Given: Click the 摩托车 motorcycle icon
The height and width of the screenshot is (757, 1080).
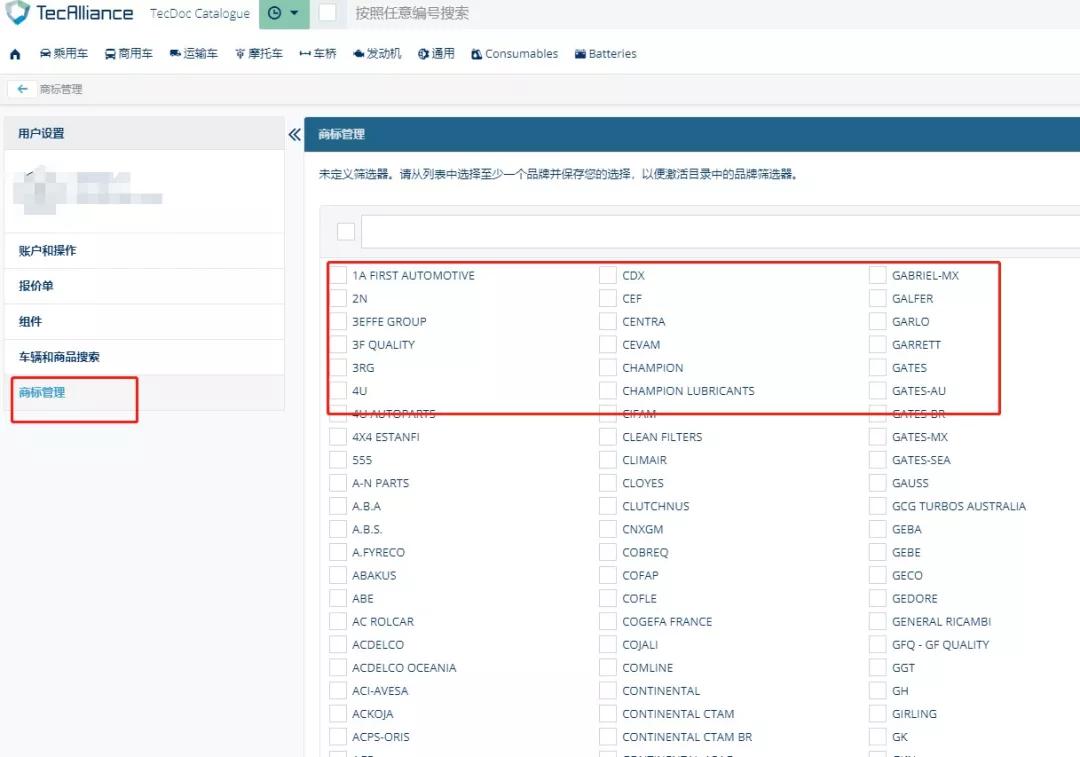Looking at the screenshot, I should pyautogui.click(x=256, y=53).
